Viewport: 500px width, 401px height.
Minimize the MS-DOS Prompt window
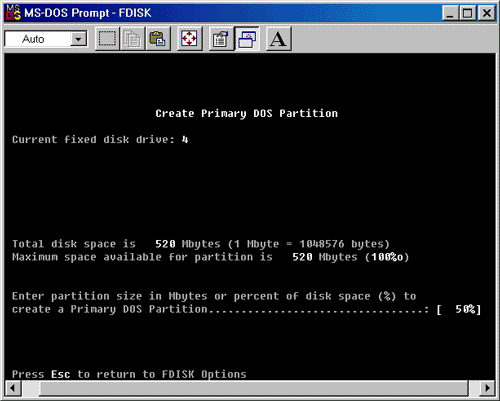450,14
